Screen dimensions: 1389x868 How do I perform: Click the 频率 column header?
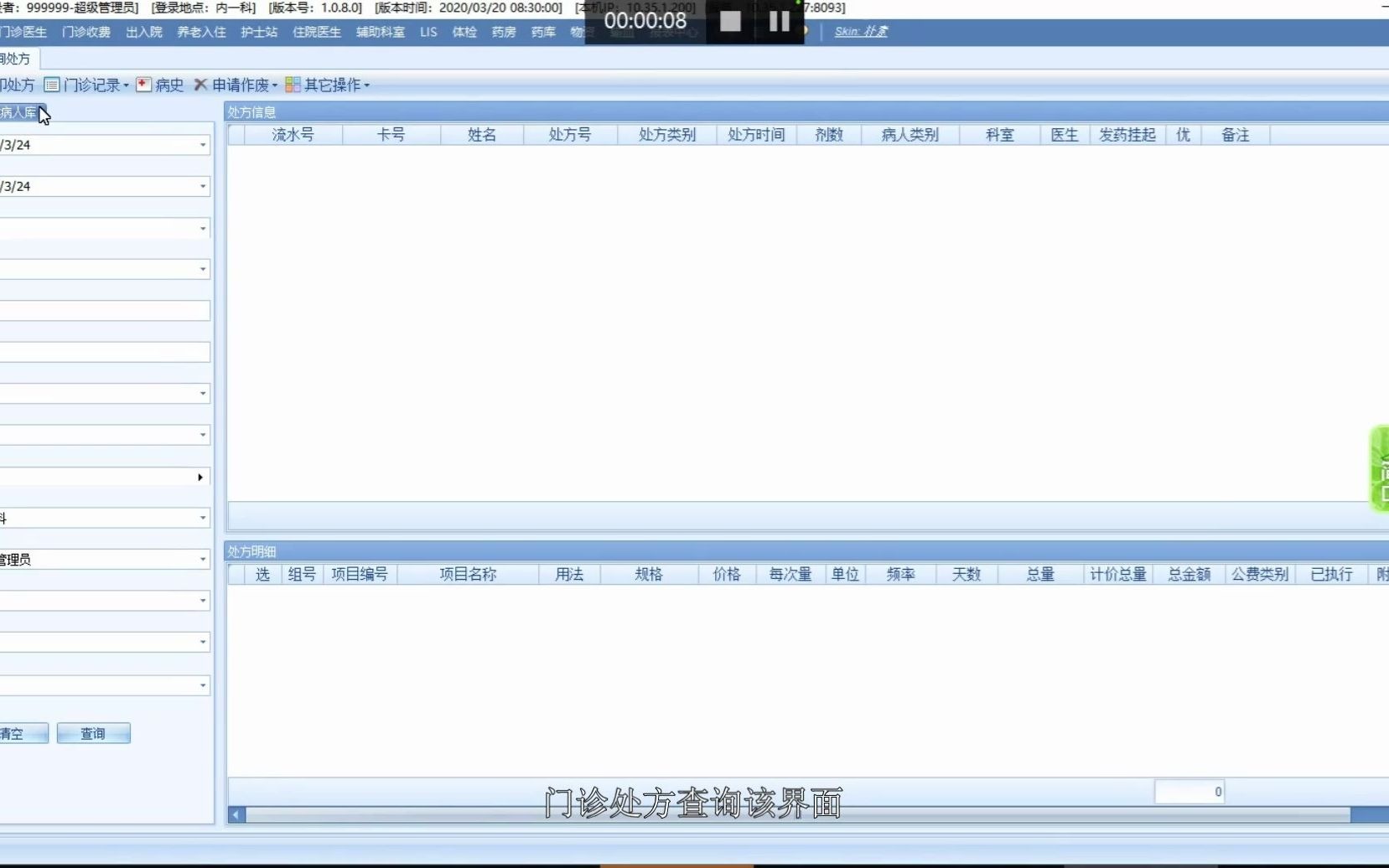click(901, 575)
